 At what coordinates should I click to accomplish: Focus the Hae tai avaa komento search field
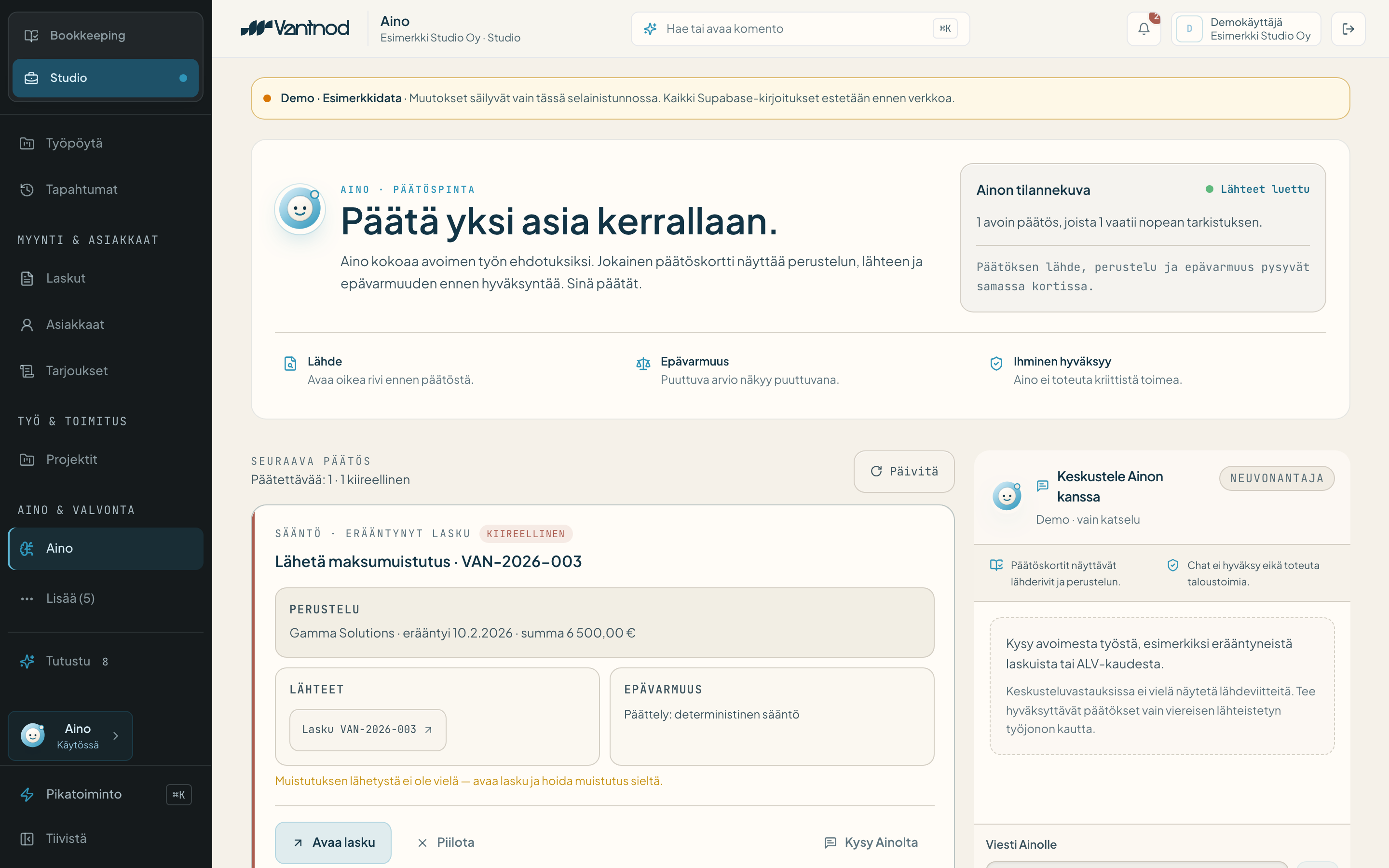pyautogui.click(x=800, y=29)
